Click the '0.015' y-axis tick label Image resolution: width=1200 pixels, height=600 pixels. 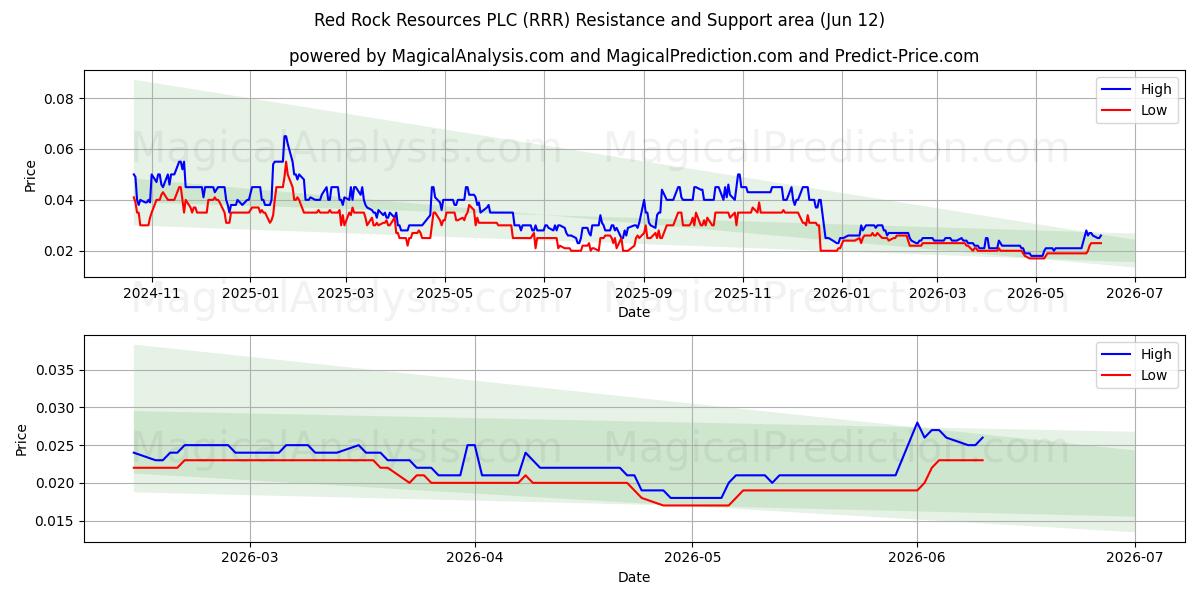57,521
